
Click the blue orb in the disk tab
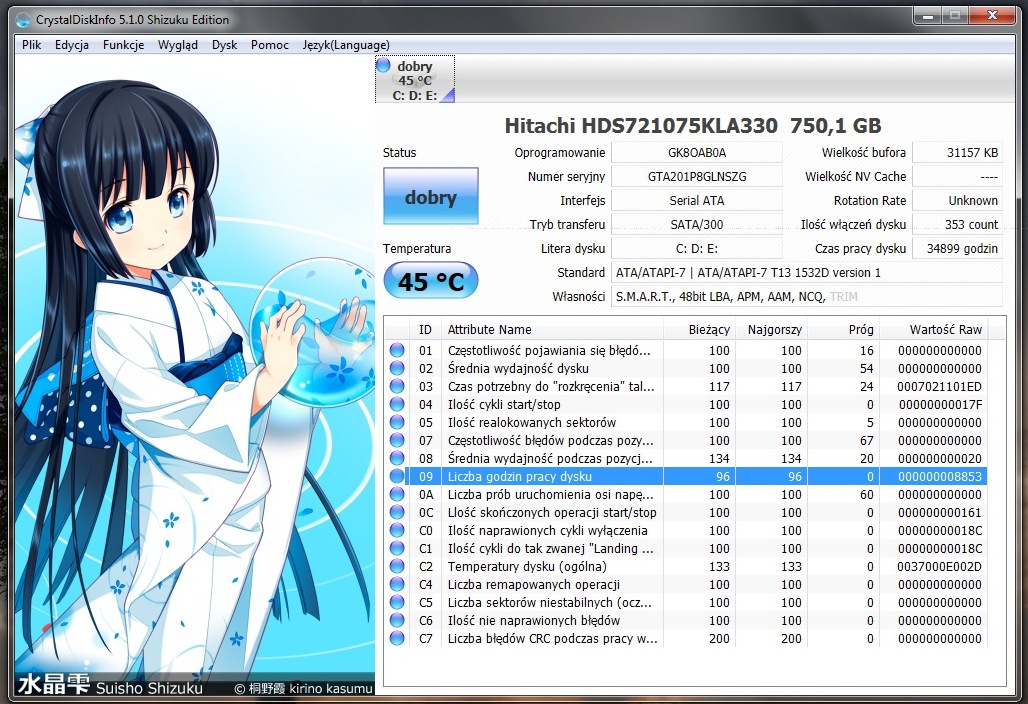(x=384, y=65)
